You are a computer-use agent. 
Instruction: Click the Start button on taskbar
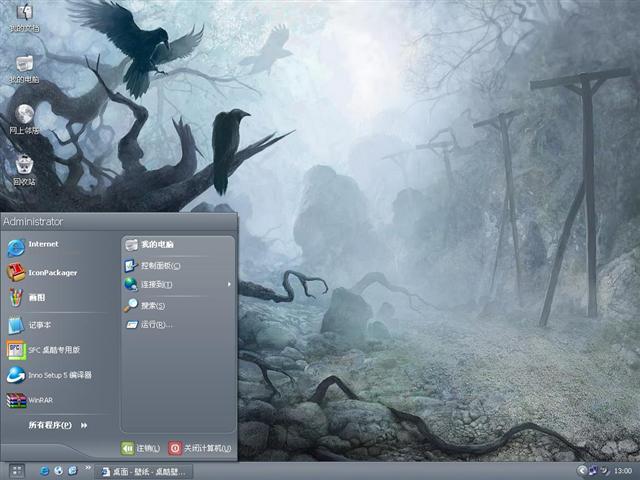(17, 471)
